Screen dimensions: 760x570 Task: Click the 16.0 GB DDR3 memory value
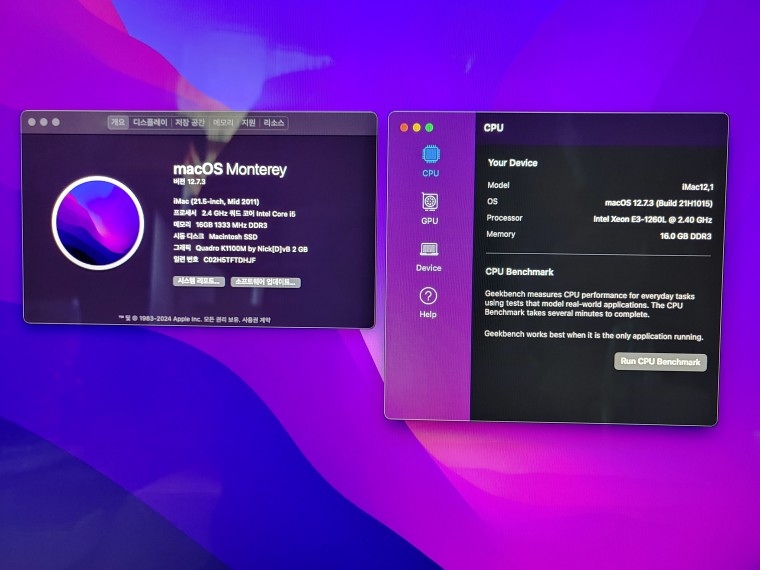click(685, 236)
